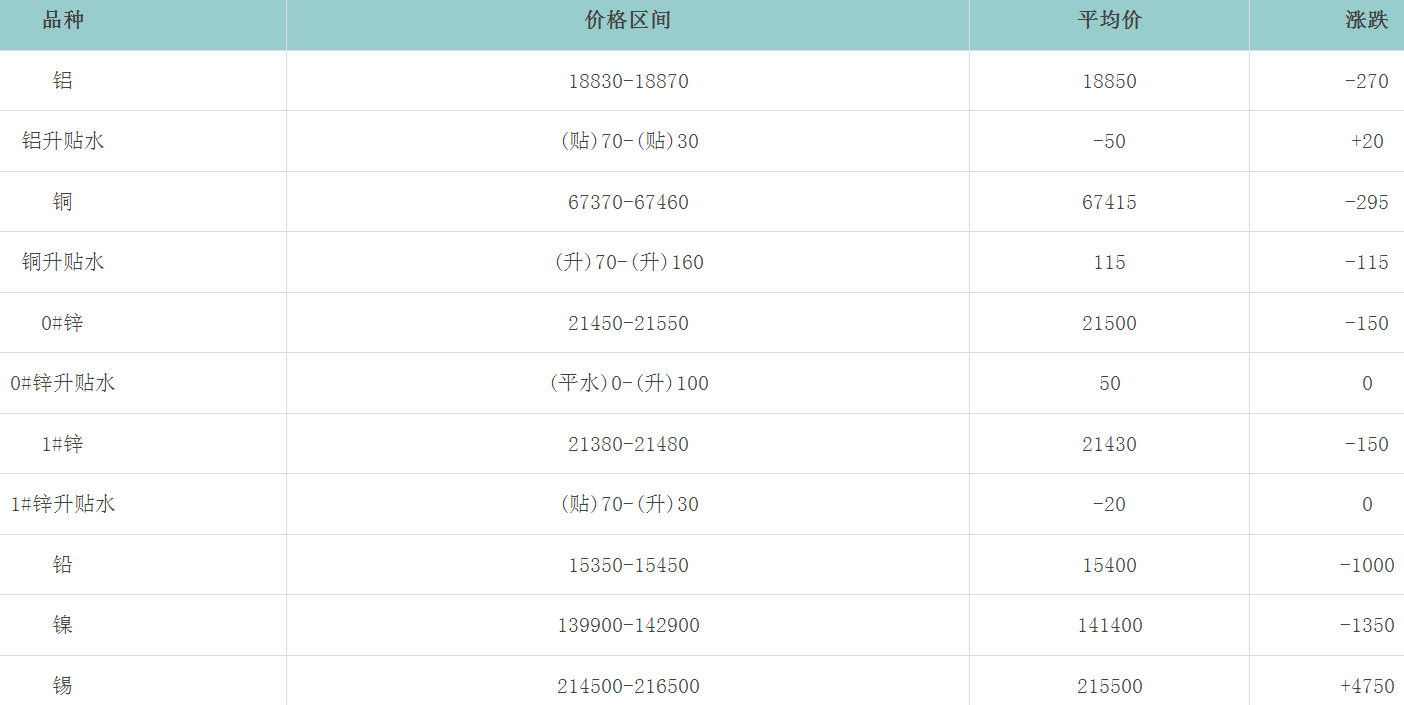Click the 1#锌升贴水 row label
The width and height of the screenshot is (1404, 705).
[x=63, y=504]
